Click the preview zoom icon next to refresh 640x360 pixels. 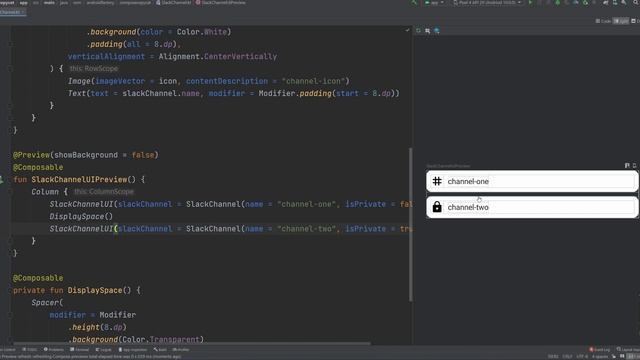[427, 31]
